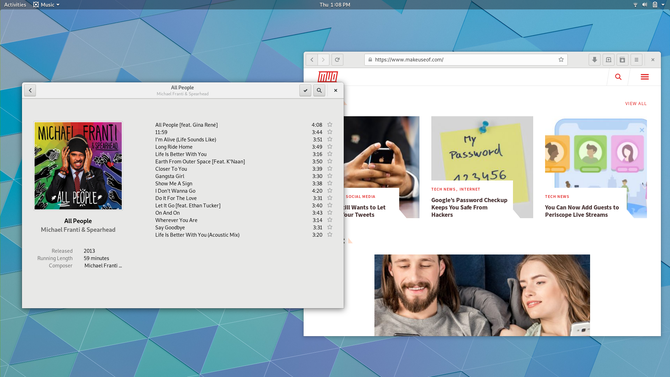The image size is (670, 377).
Task: Open the Activities overview
Action: tap(15, 5)
